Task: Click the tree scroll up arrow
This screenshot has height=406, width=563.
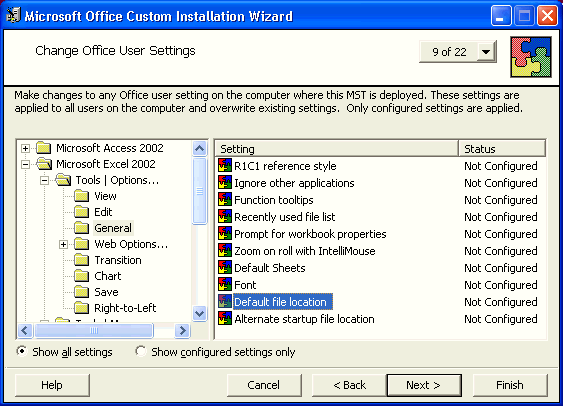Action: 199,148
